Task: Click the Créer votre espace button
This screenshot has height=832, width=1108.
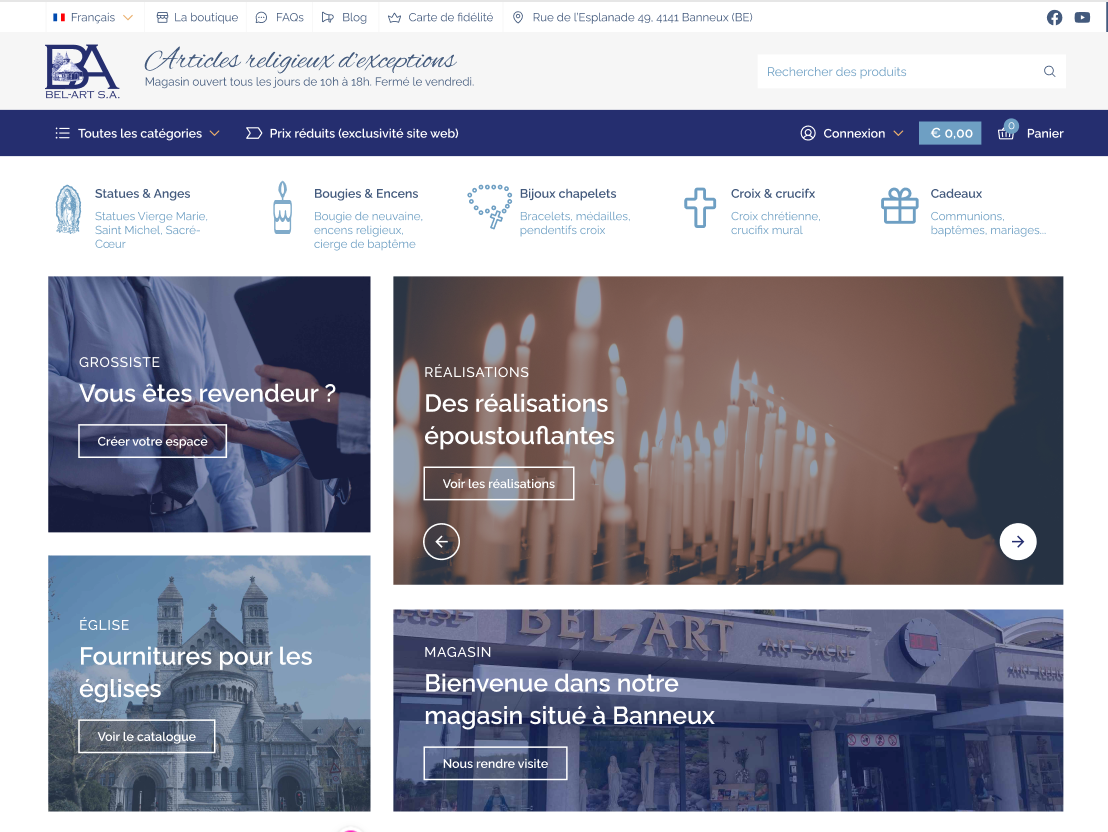Action: click(152, 440)
